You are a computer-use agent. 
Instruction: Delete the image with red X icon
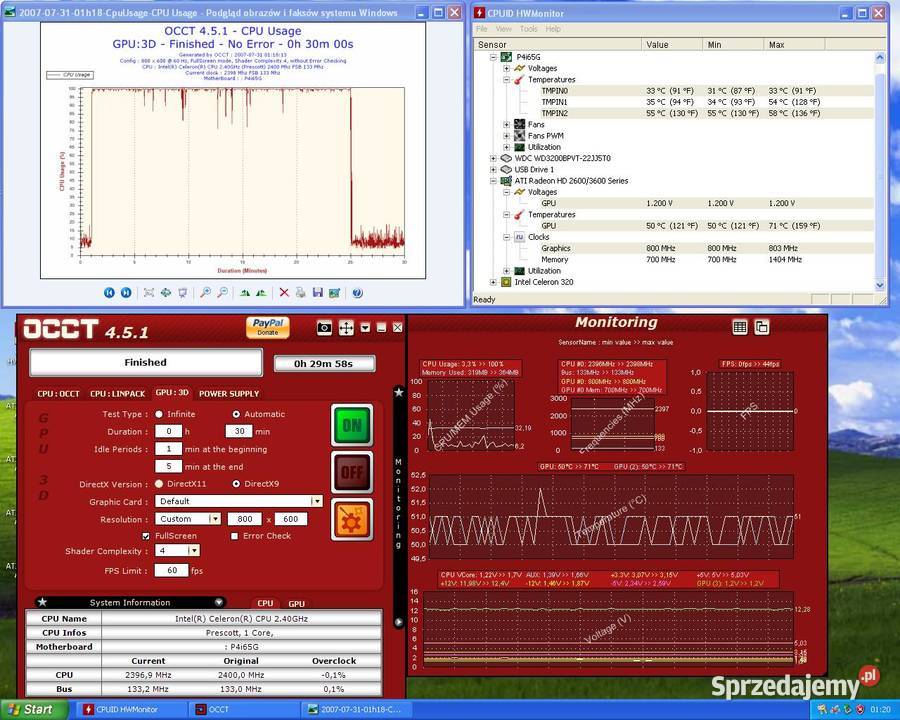point(284,293)
